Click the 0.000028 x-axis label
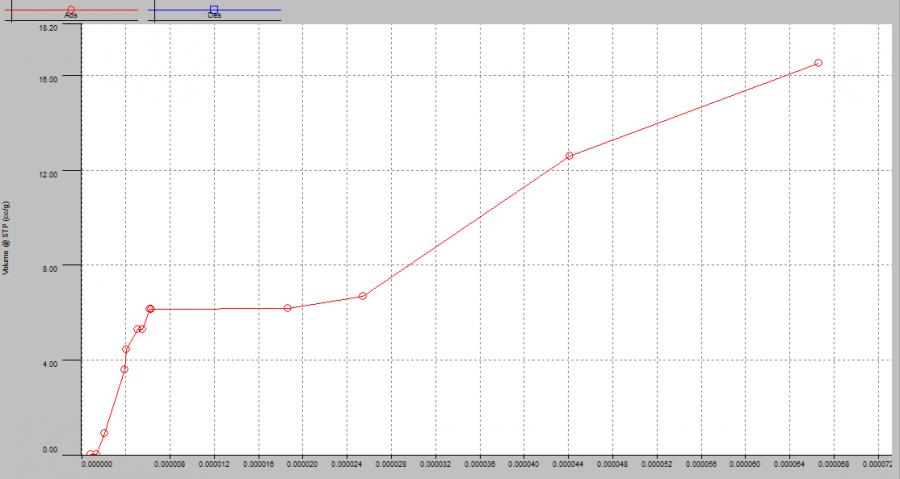The image size is (900, 479). coord(391,464)
